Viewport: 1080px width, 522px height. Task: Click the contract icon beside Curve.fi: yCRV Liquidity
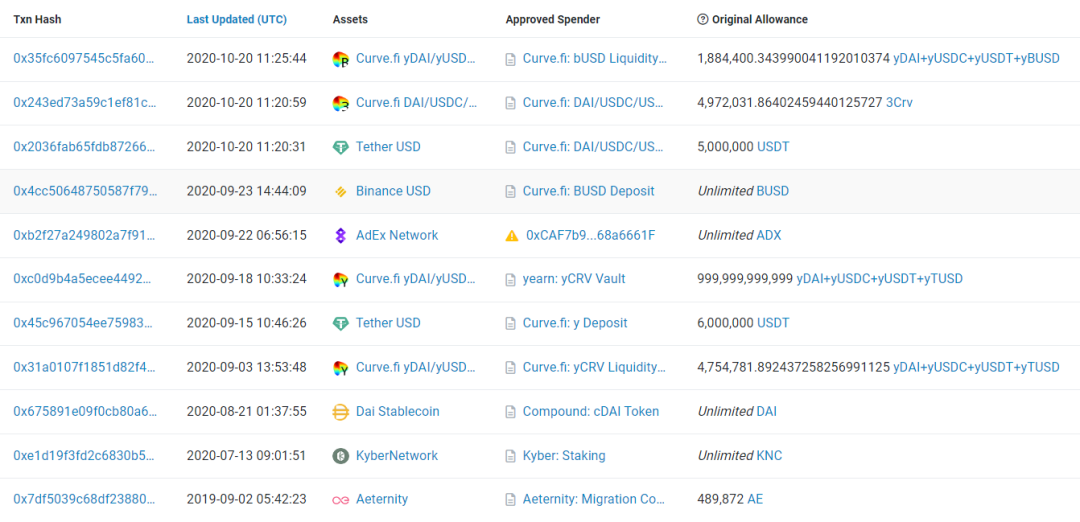click(511, 368)
